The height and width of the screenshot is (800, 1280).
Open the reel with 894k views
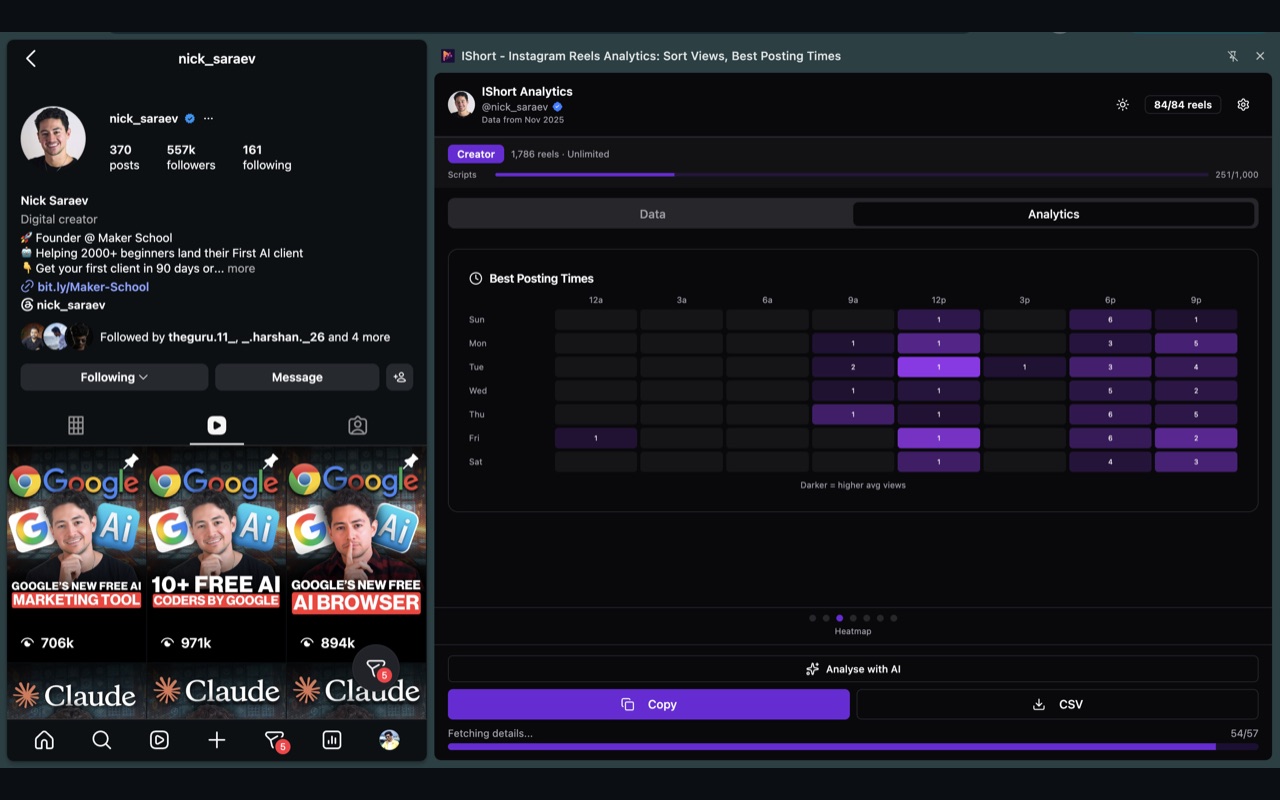point(357,552)
